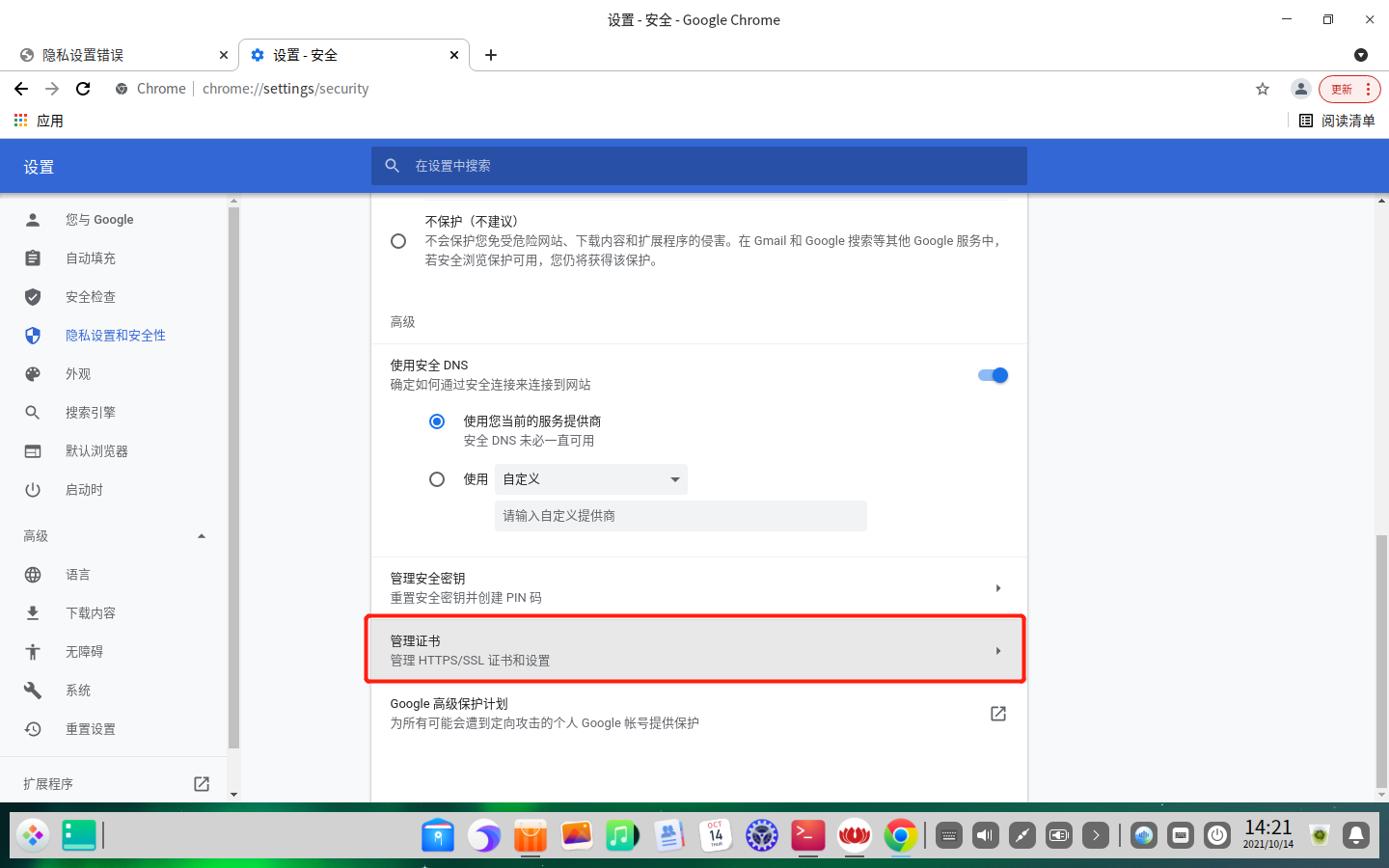Click the palette icon beside 外观
1389x868 pixels.
tap(33, 374)
